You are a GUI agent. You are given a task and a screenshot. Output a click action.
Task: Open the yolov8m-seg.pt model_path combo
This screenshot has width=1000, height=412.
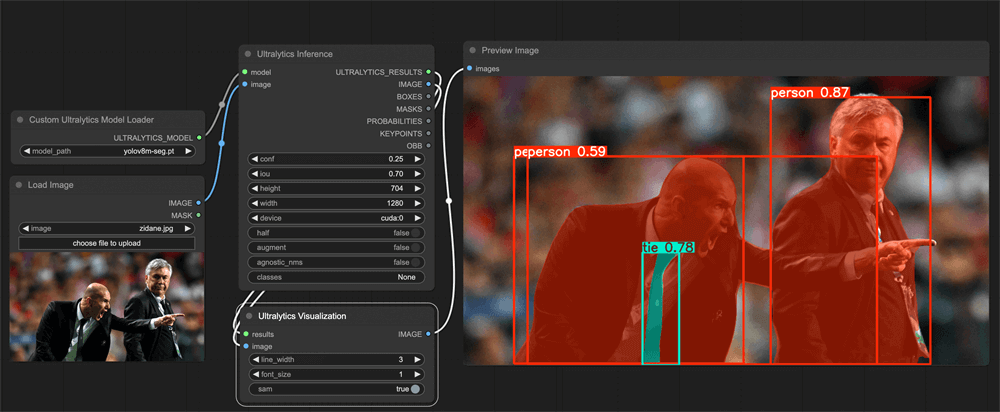107,152
